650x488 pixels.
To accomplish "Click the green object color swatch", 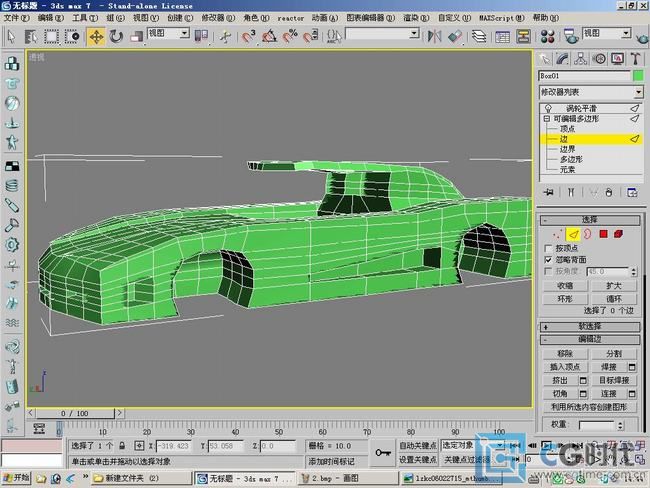I will [x=638, y=75].
